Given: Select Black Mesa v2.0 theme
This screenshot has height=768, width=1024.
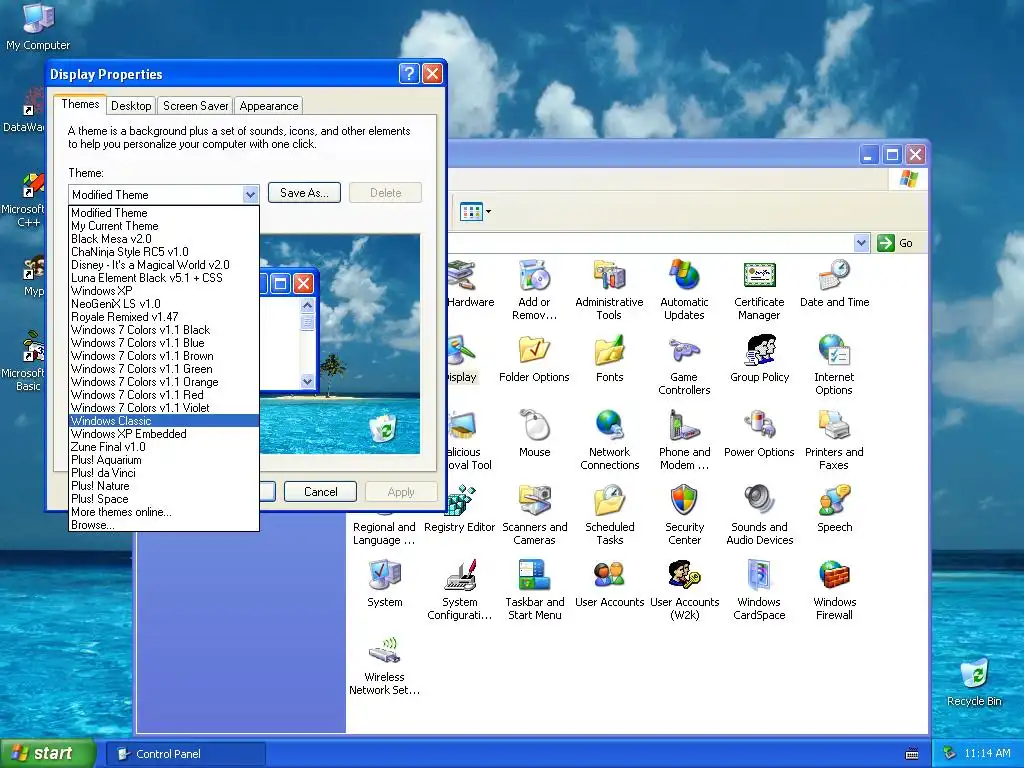Looking at the screenshot, I should pyautogui.click(x=164, y=238).
